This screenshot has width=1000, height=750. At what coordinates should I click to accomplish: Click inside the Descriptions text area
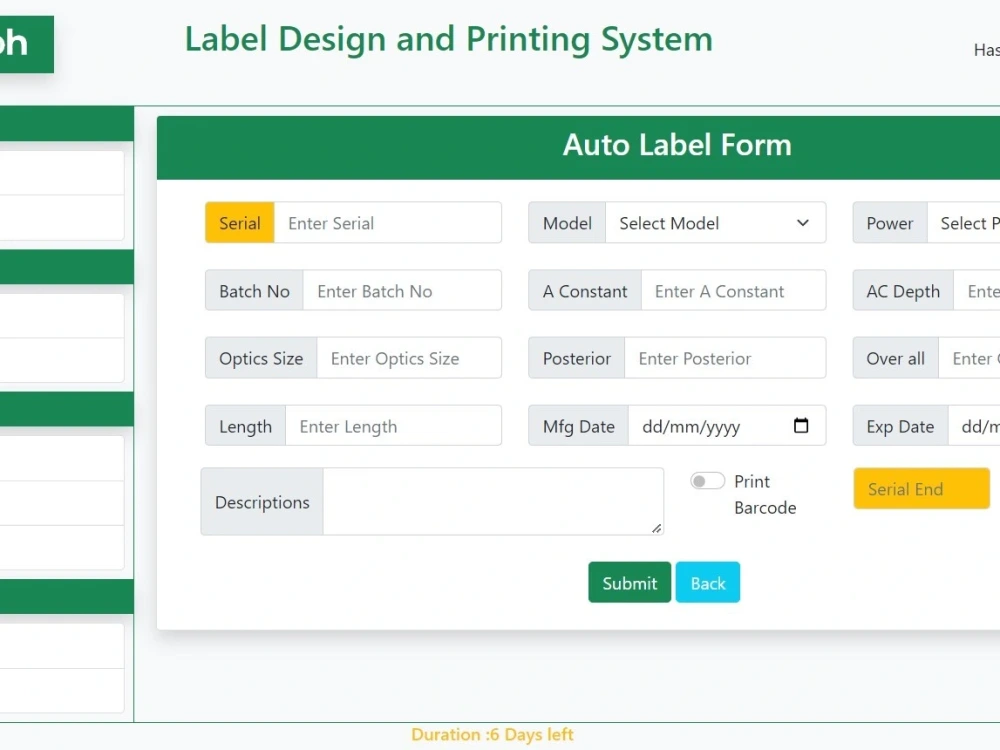click(x=494, y=501)
